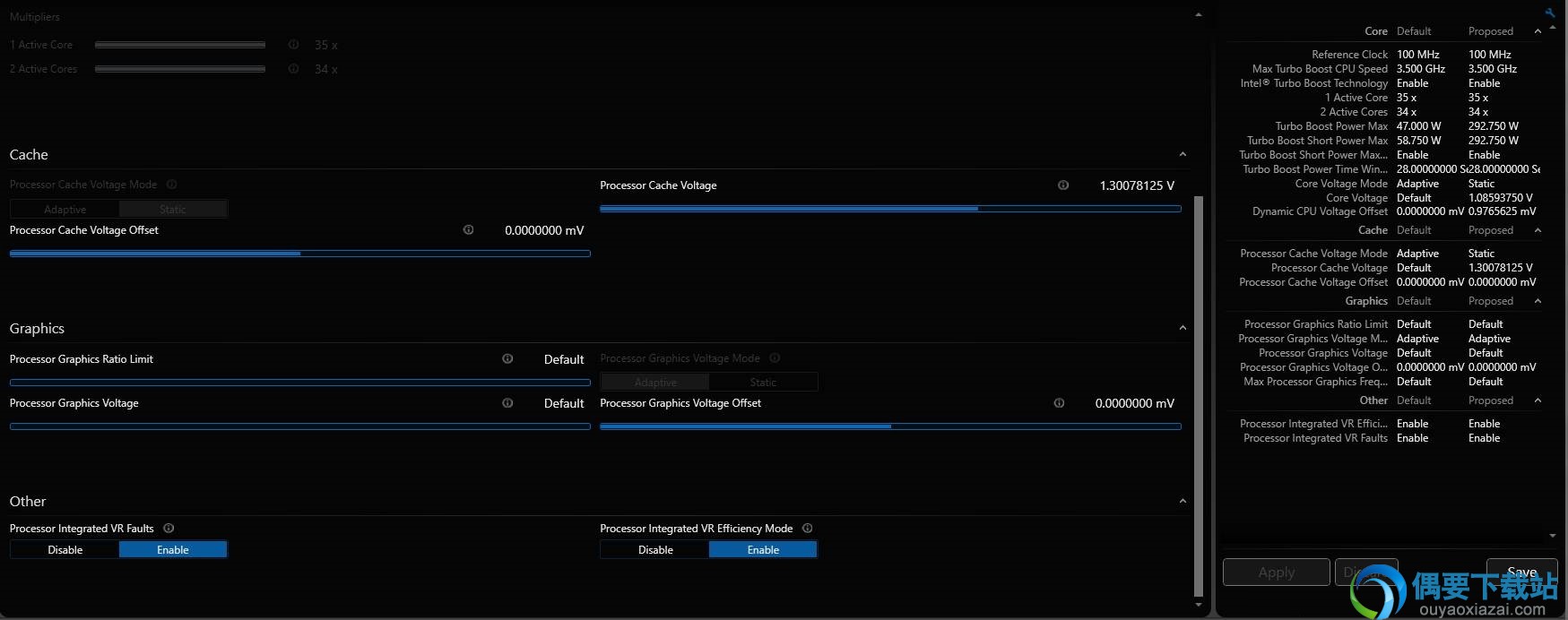Click Proposed column header in Core group
1568x620 pixels.
tap(1491, 31)
